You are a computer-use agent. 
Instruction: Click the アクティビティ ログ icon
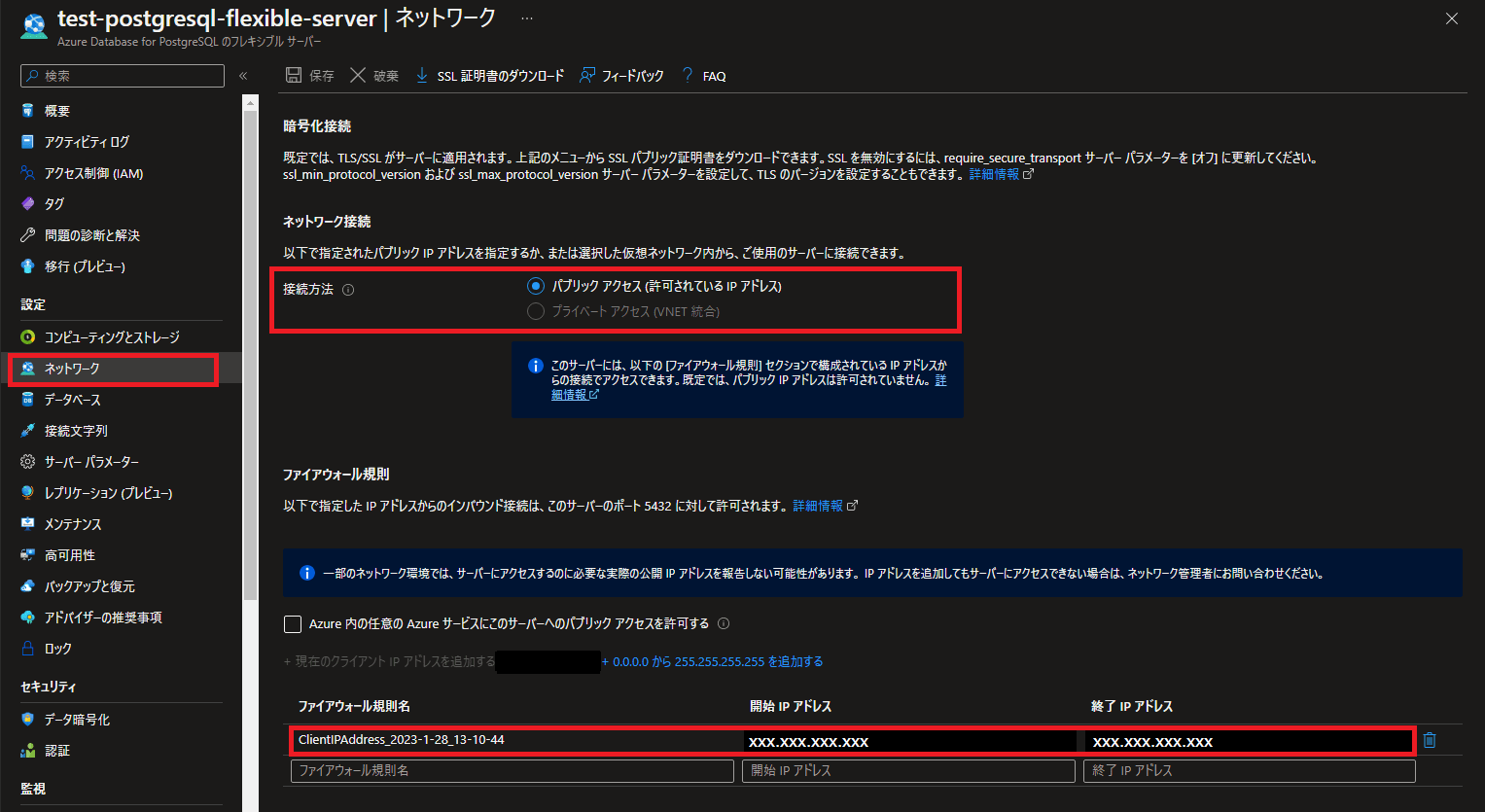(x=27, y=142)
